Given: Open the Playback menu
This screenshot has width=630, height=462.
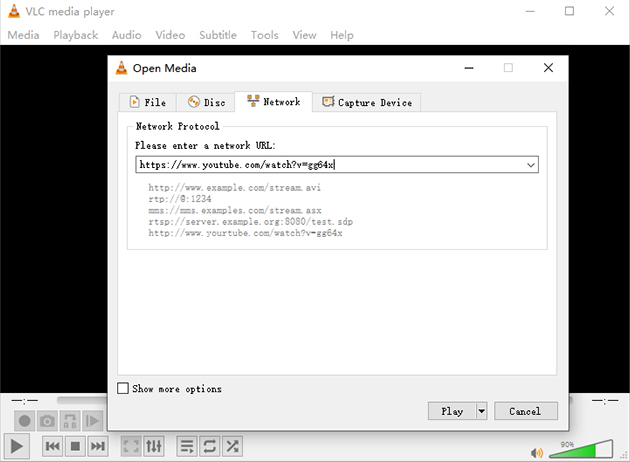Looking at the screenshot, I should [76, 35].
